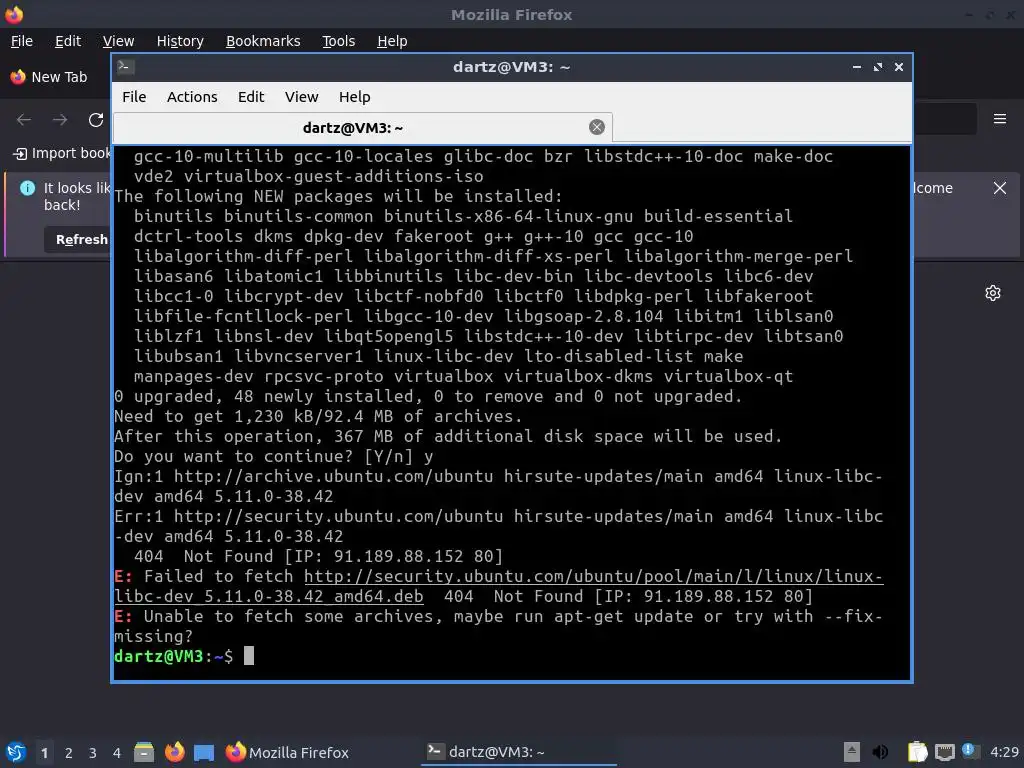Click 'vde2 virtualbox-guest-additions-iso' line

(x=309, y=176)
